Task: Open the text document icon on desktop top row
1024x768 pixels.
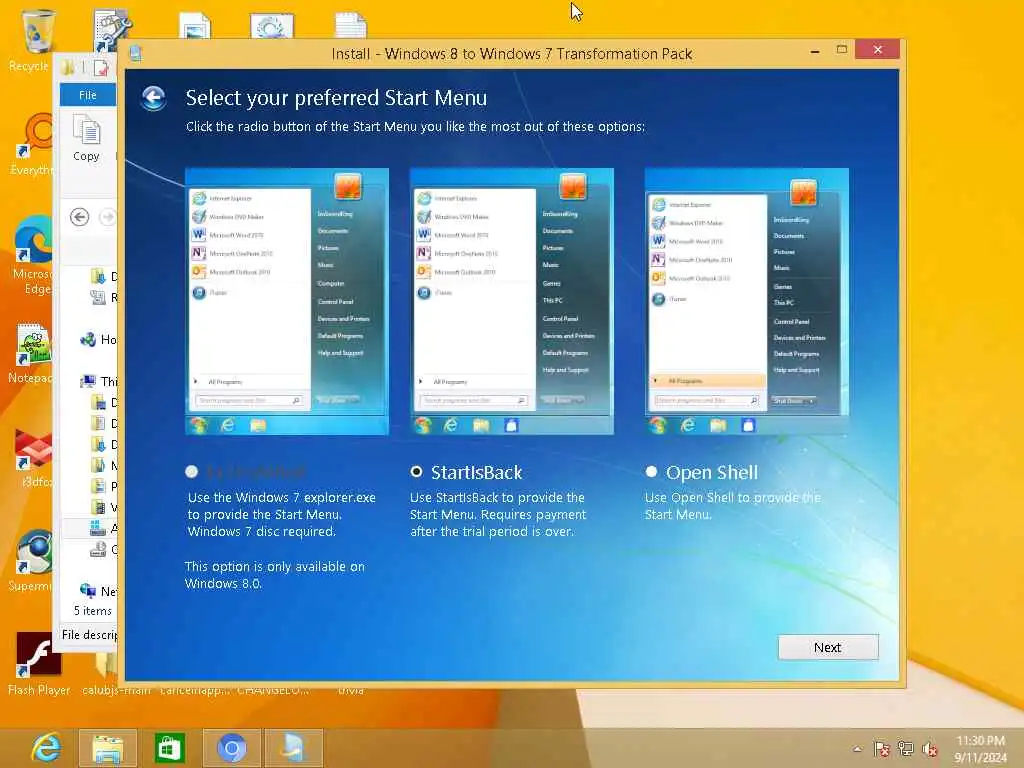Action: 350,25
